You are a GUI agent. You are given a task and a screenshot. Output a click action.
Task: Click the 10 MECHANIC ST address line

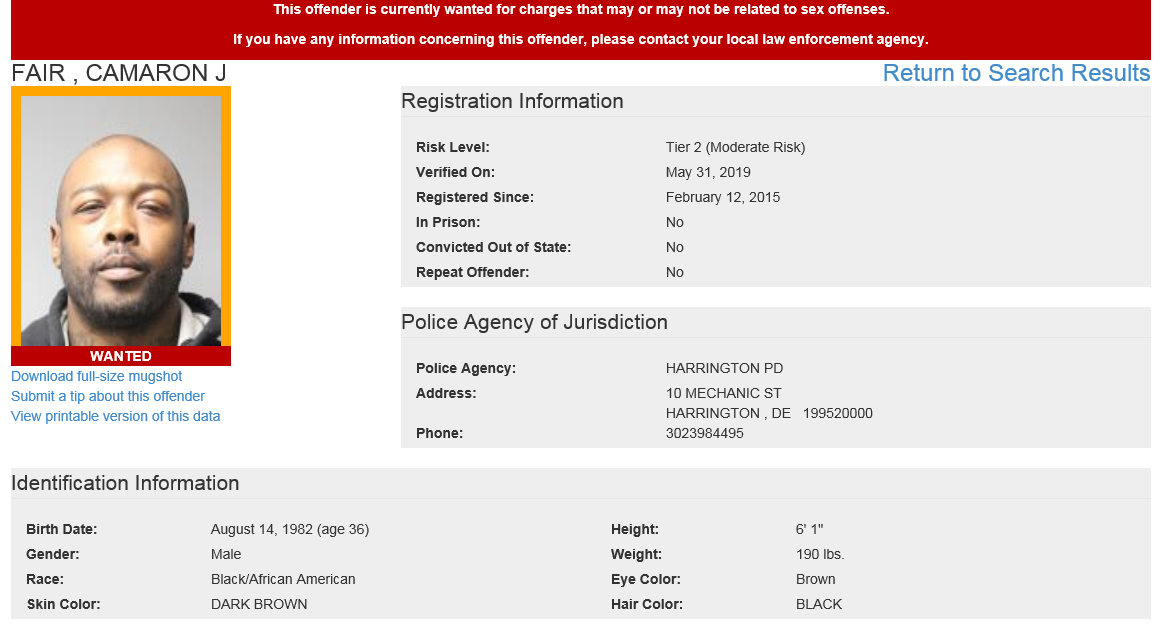[723, 394]
